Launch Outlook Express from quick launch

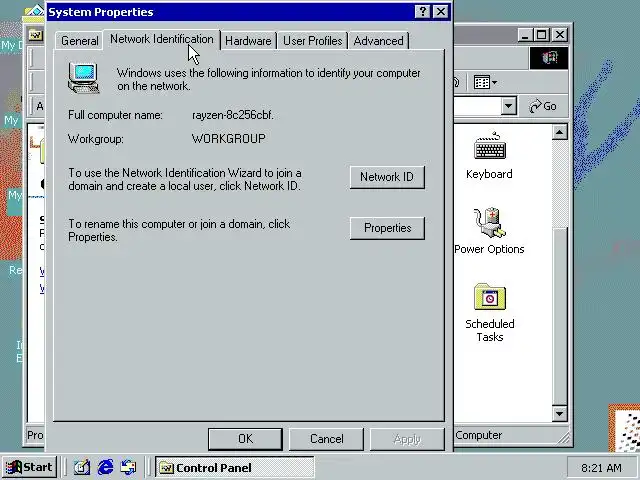pos(128,467)
